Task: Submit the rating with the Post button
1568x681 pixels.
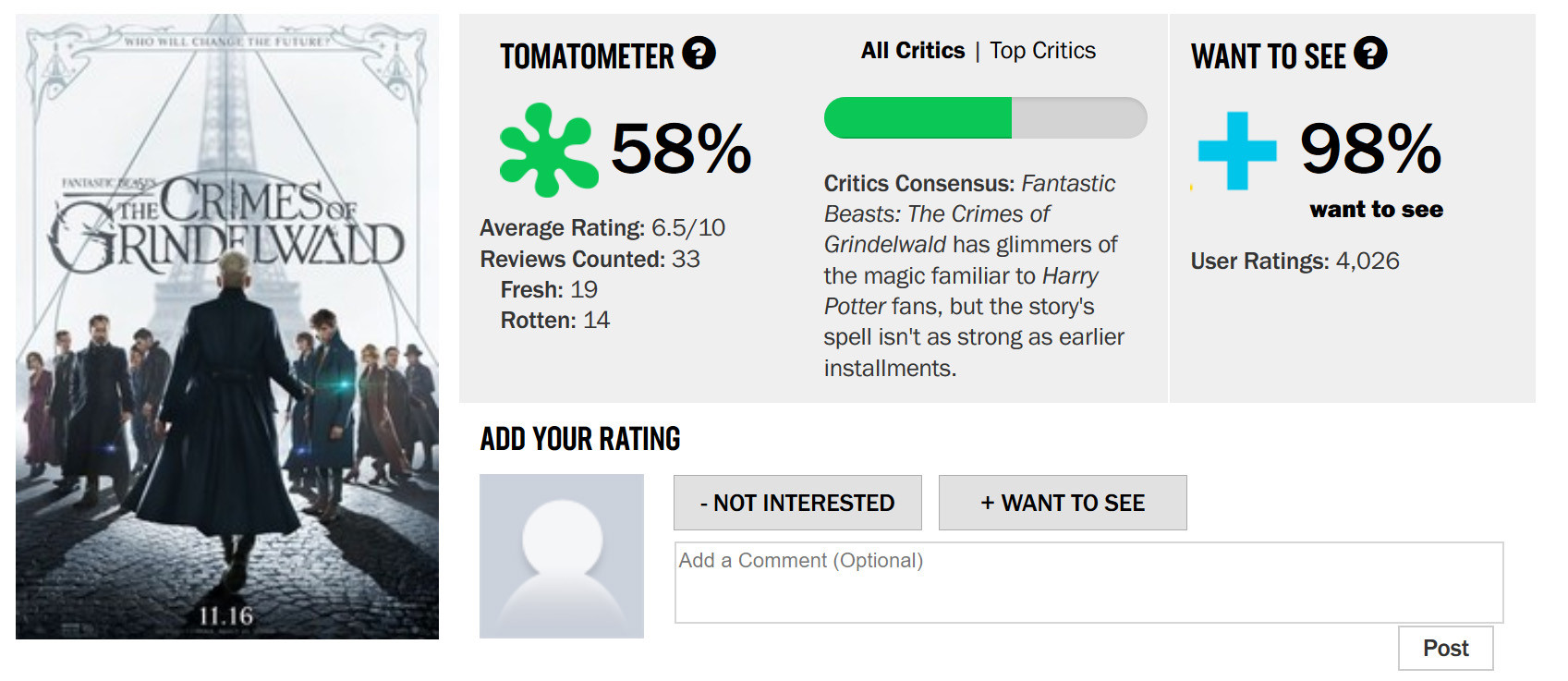Action: click(x=1445, y=649)
